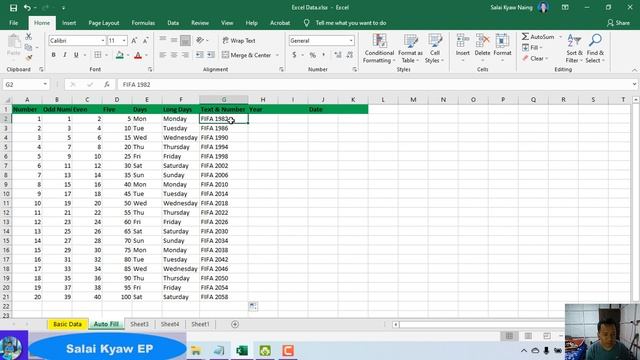Open the Borders button

[x=98, y=55]
